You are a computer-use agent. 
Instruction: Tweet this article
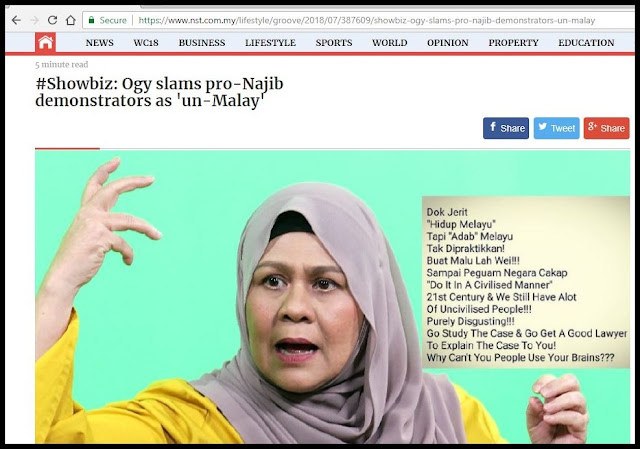coord(556,128)
